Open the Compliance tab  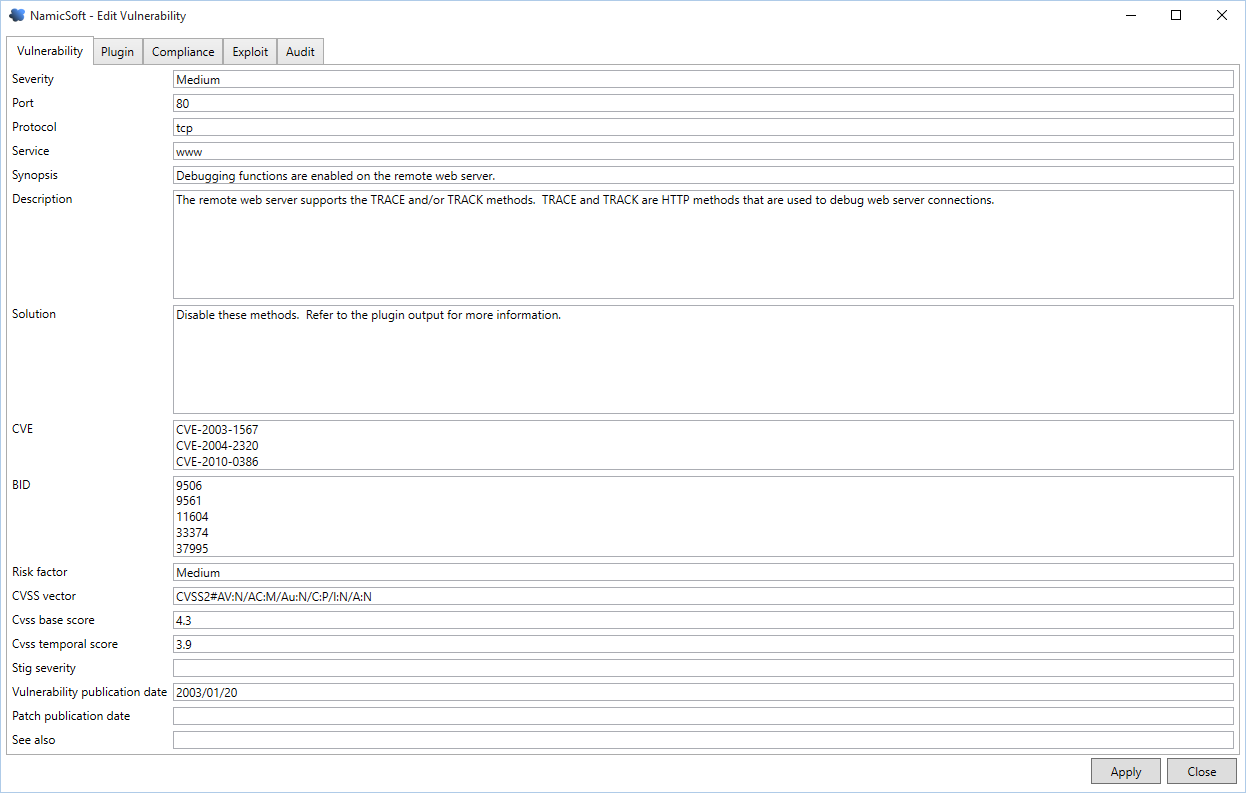click(x=183, y=52)
